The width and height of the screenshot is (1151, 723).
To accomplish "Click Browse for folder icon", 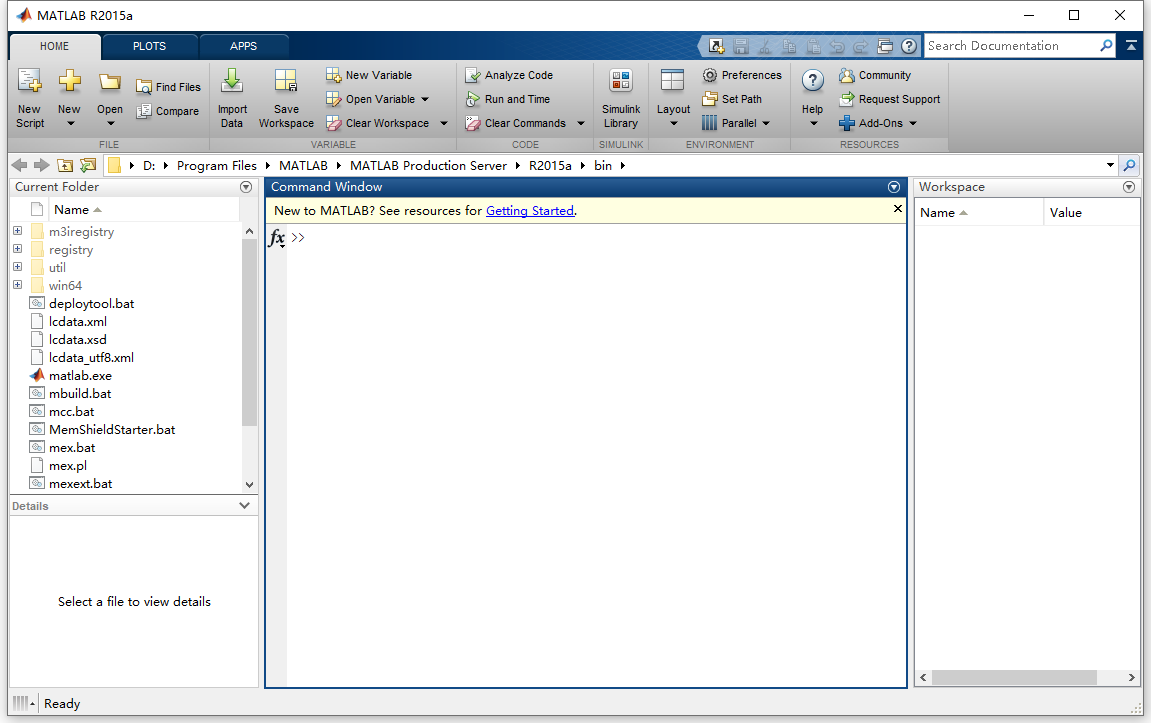I will click(x=88, y=165).
